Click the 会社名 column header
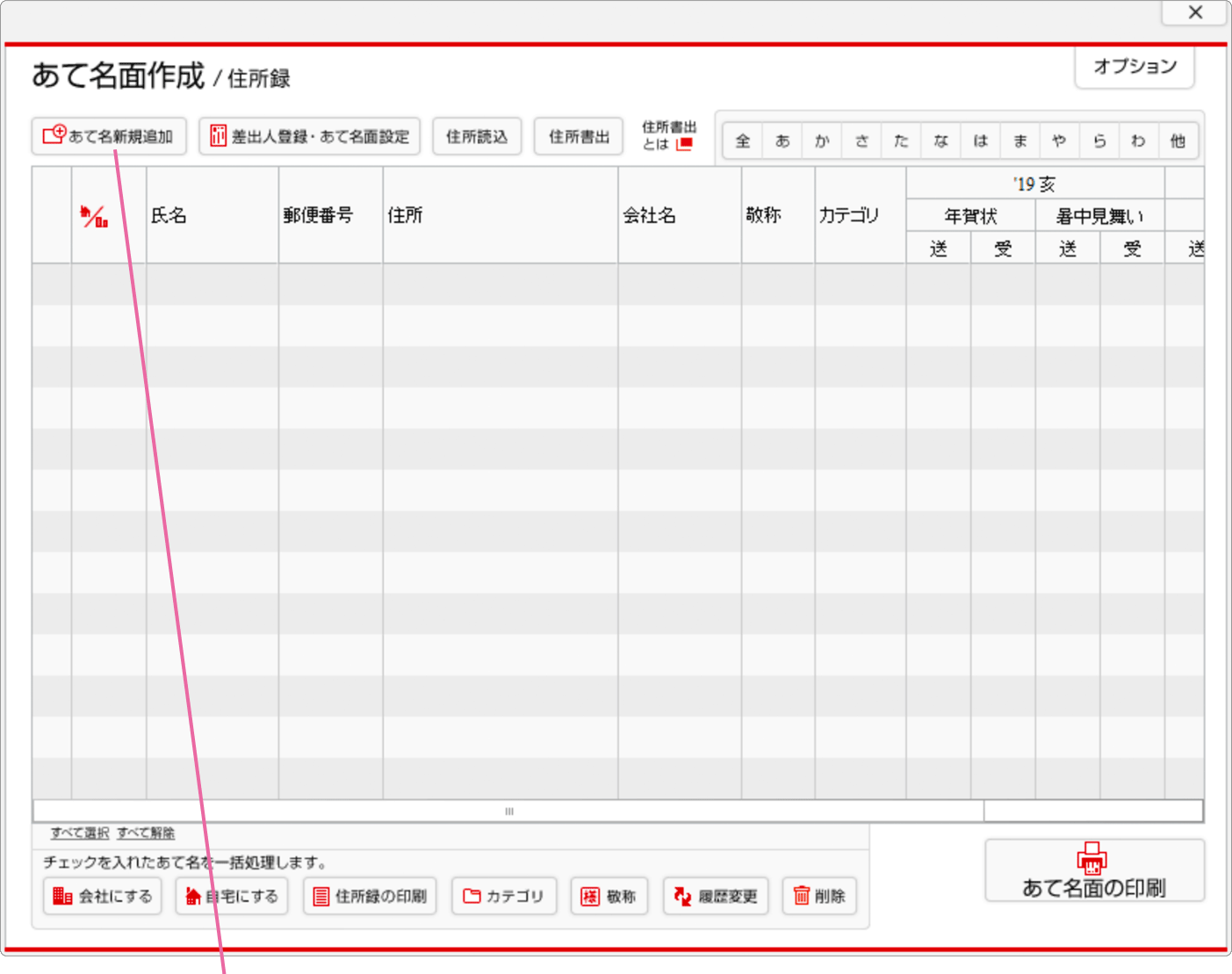This screenshot has width=1232, height=974. [x=680, y=215]
